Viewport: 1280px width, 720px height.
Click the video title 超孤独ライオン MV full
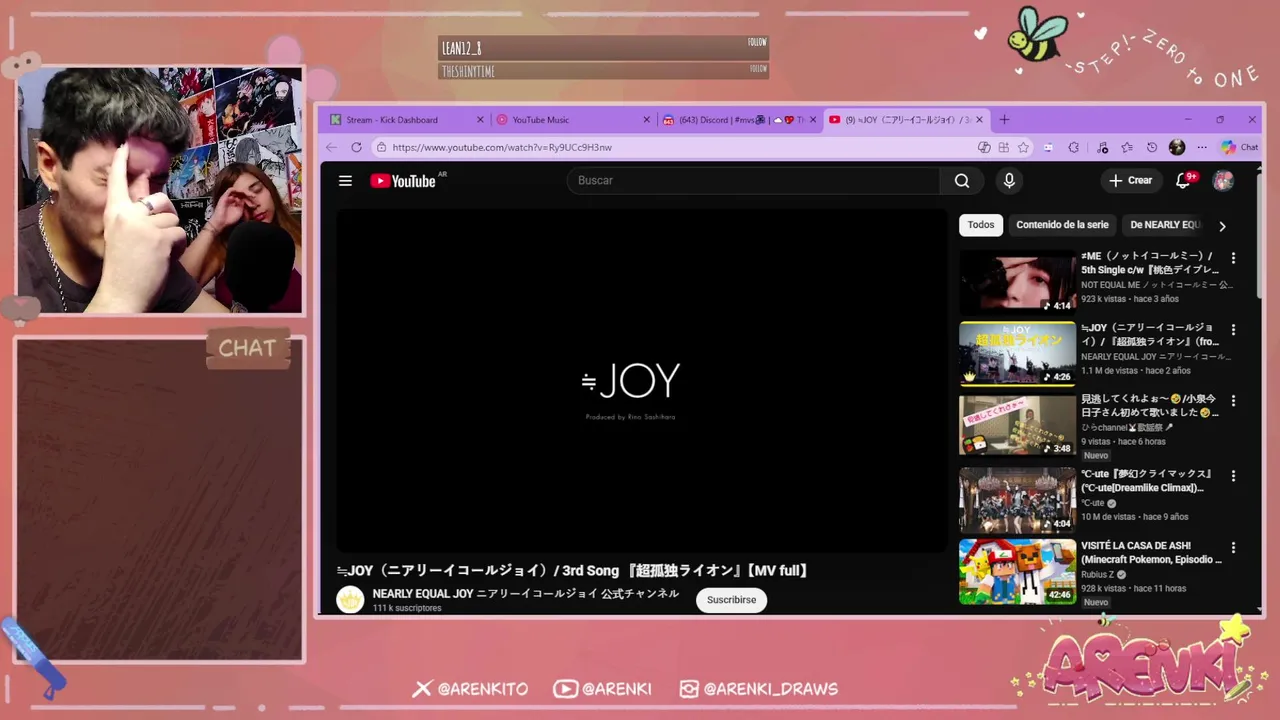point(573,571)
